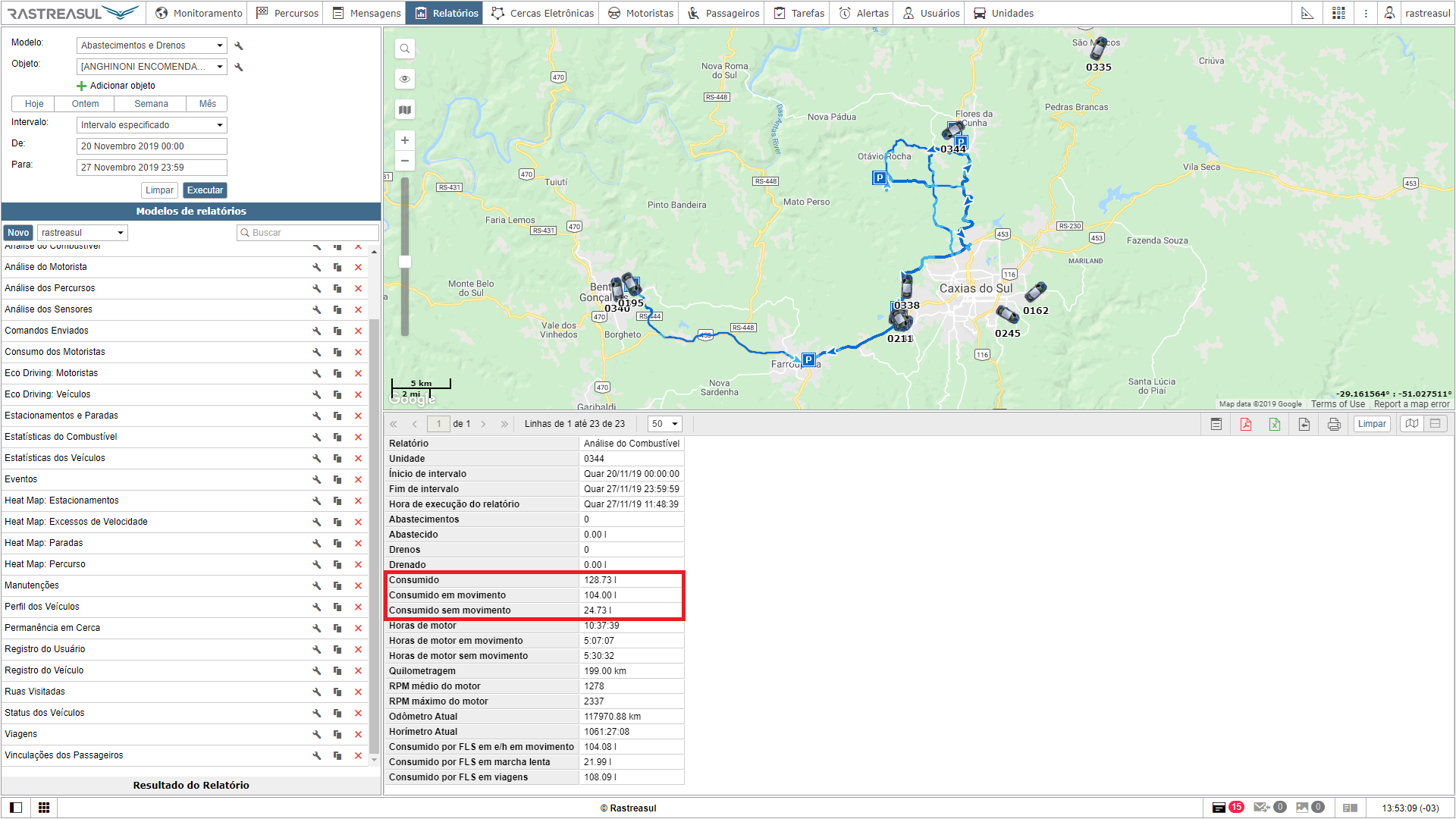Toggle table-only view in results toolbar
The image size is (1456, 819).
[1436, 424]
